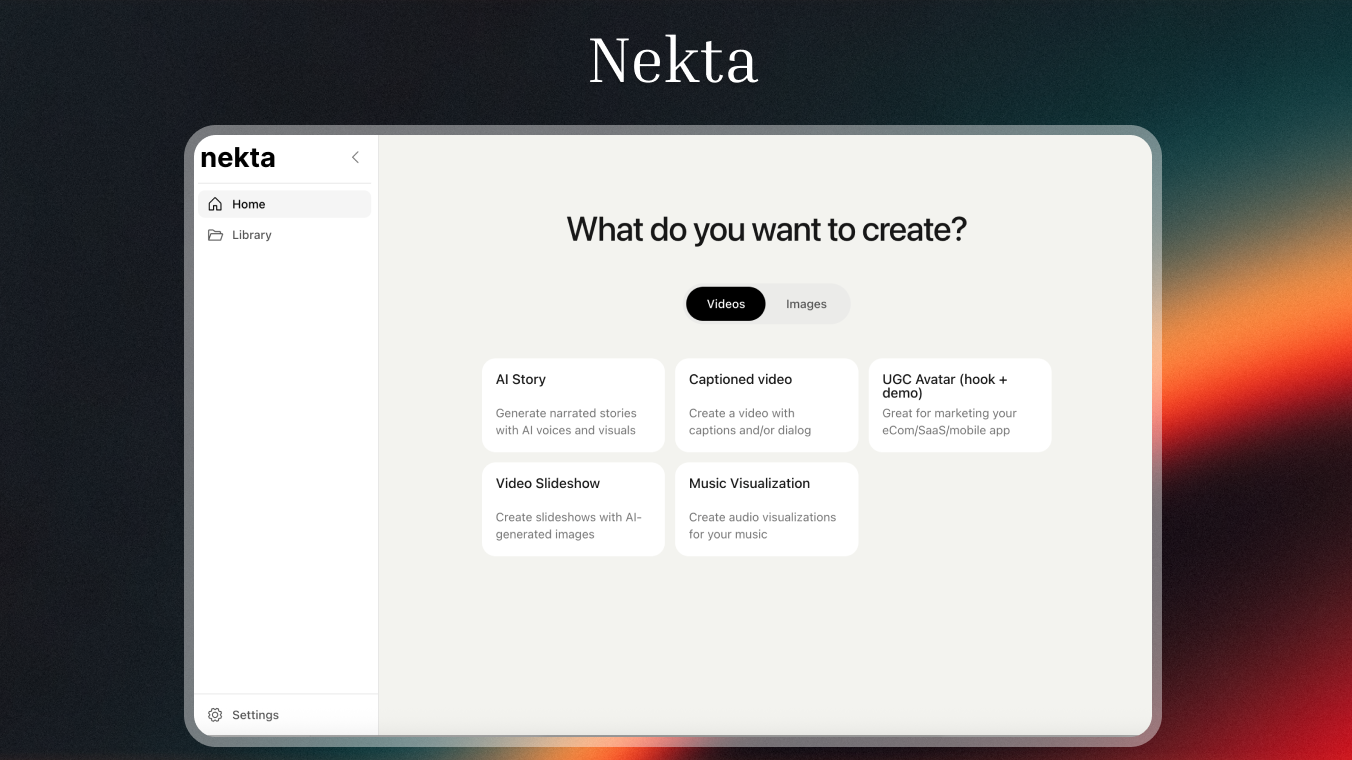Open the Video Slideshow creator
The height and width of the screenshot is (760, 1352).
click(572, 508)
